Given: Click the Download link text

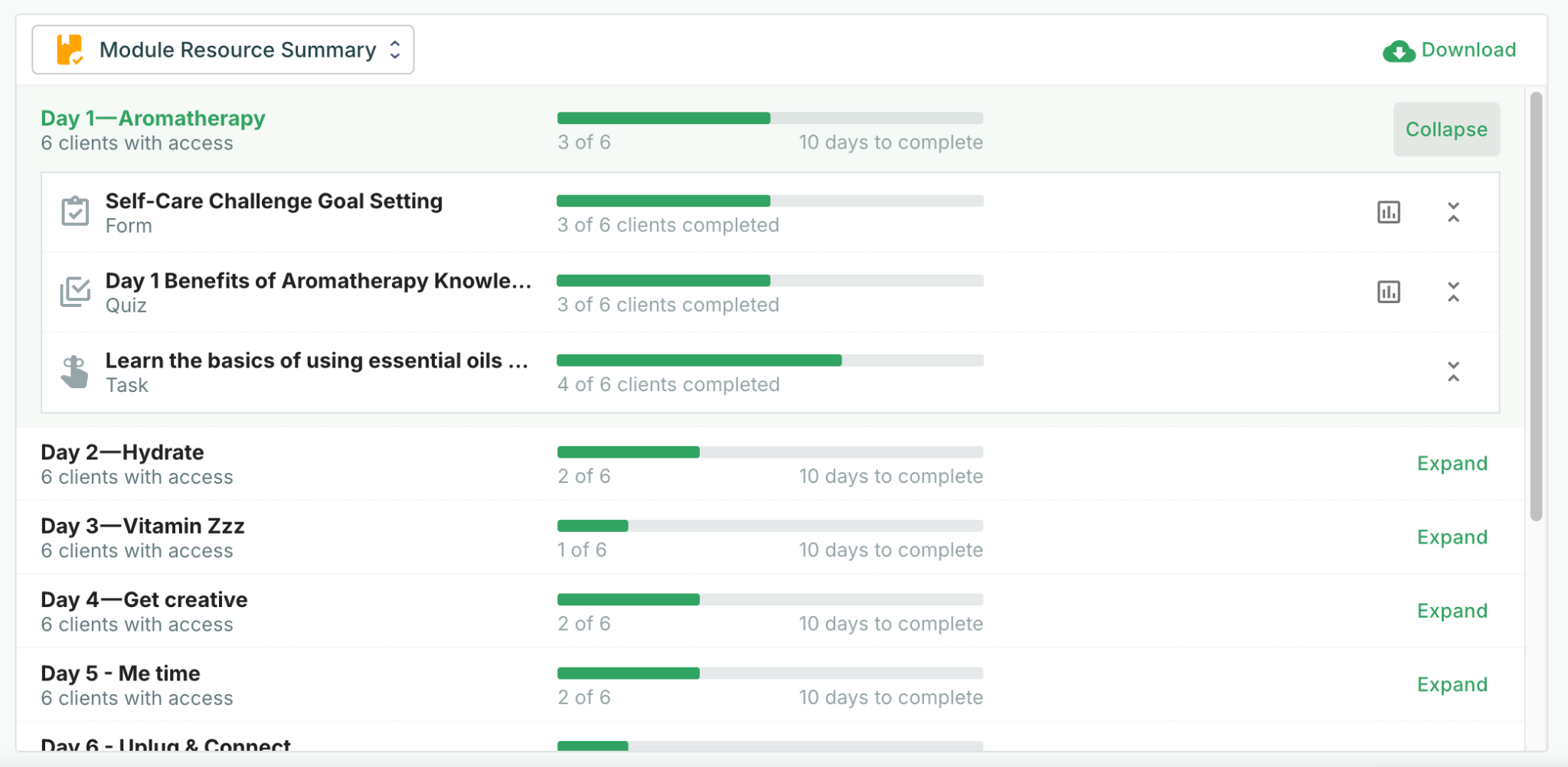Looking at the screenshot, I should pos(1468,50).
